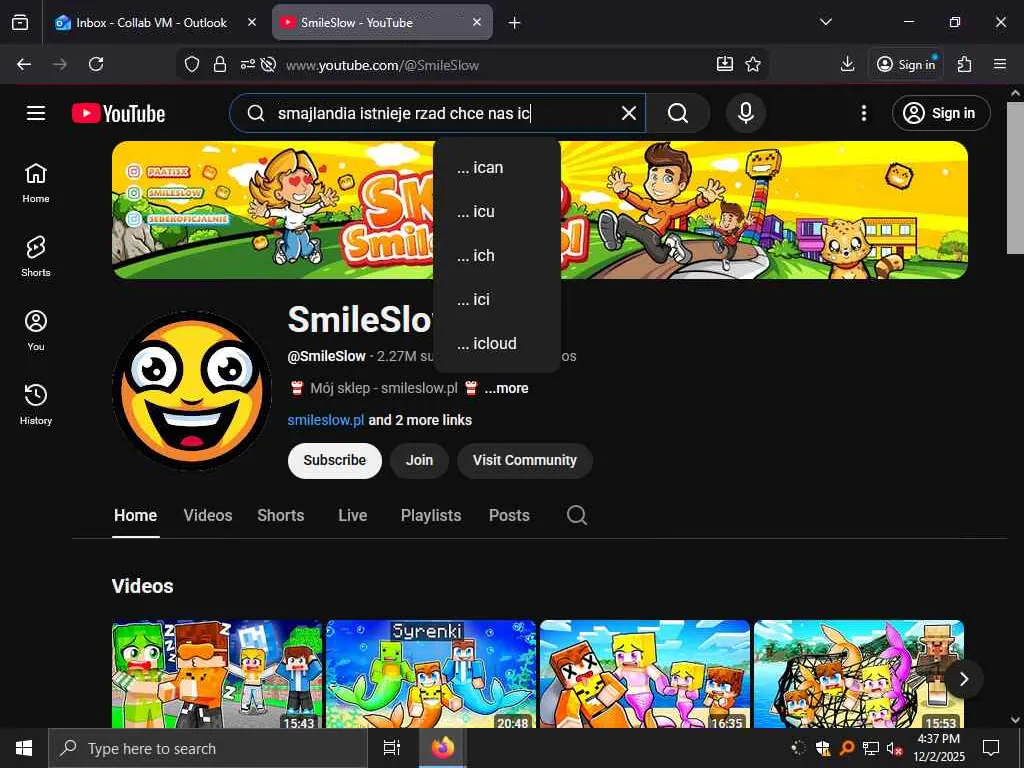Viewport: 1024px width, 768px height.
Task: Click the YouTube Sign in button
Action: tap(941, 113)
